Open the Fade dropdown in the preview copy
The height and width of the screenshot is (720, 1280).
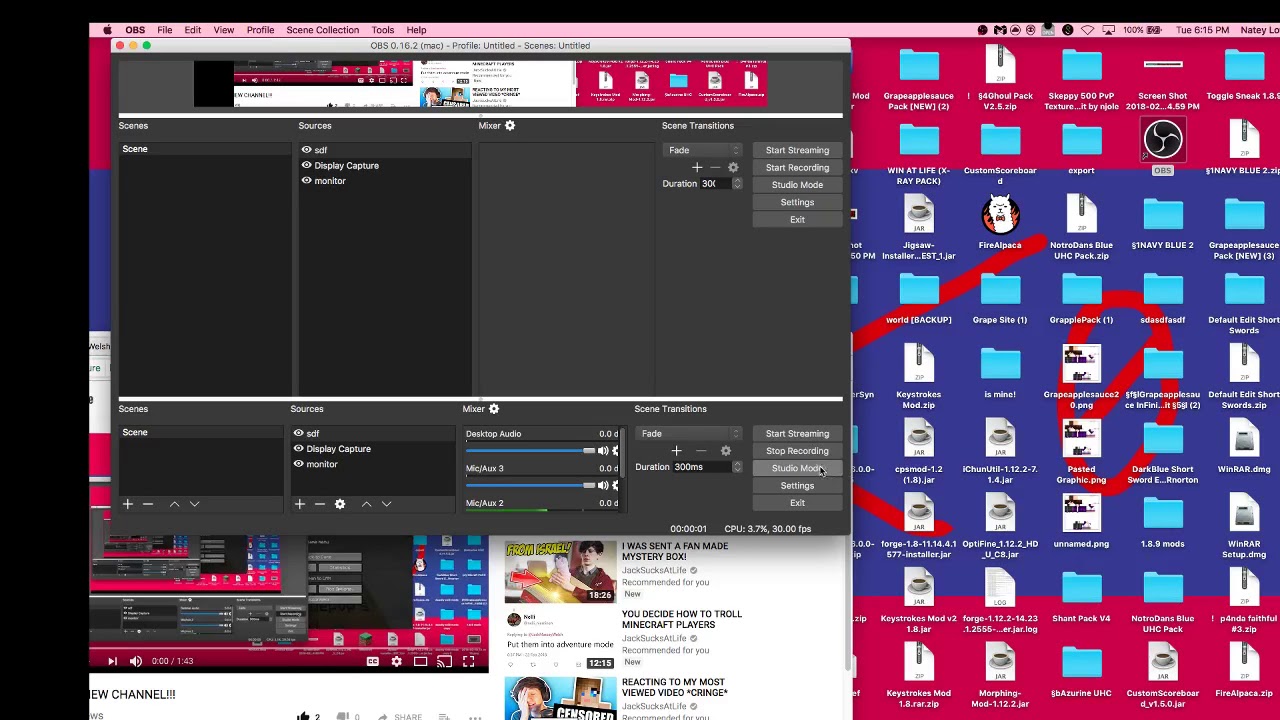pos(704,150)
